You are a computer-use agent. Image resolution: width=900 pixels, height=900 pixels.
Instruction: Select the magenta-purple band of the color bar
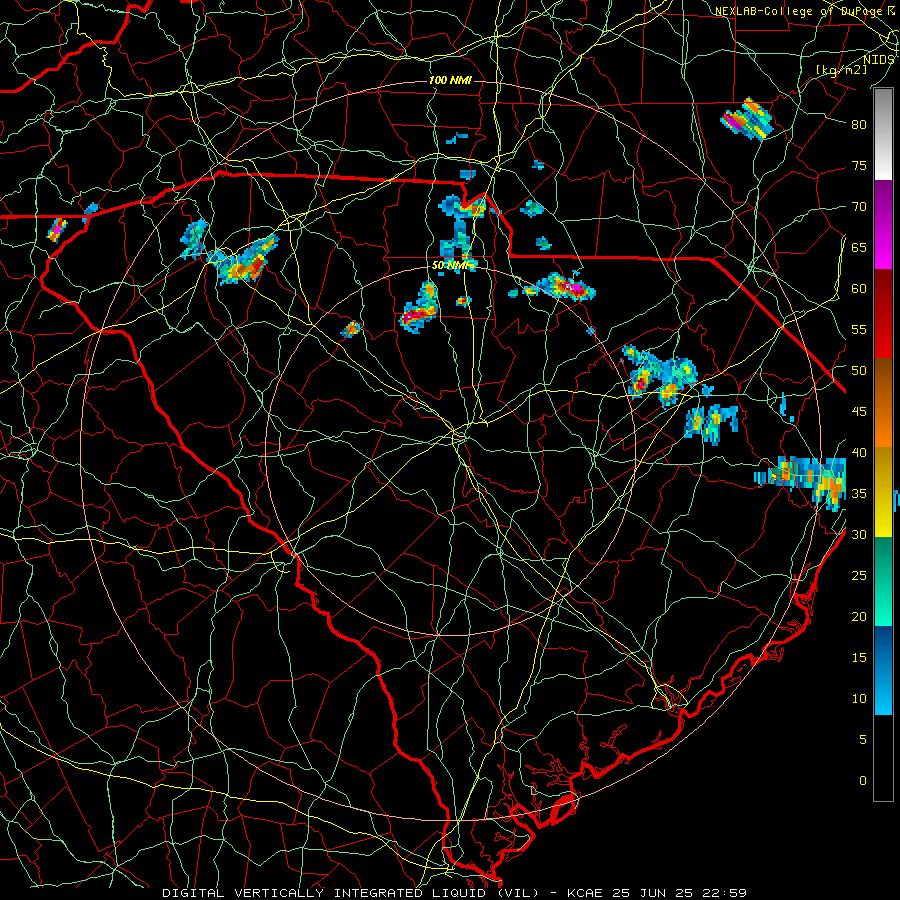click(x=883, y=225)
